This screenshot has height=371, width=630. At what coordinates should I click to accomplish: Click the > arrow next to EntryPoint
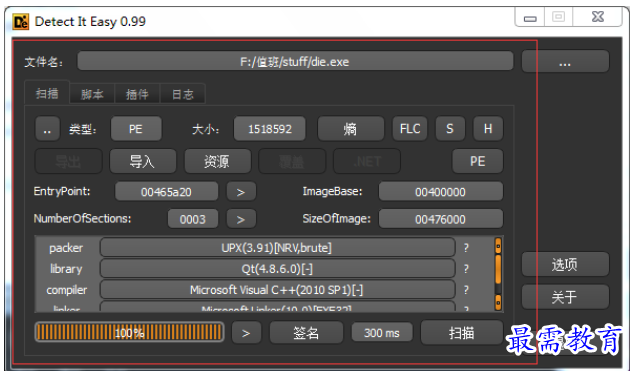[x=241, y=192]
